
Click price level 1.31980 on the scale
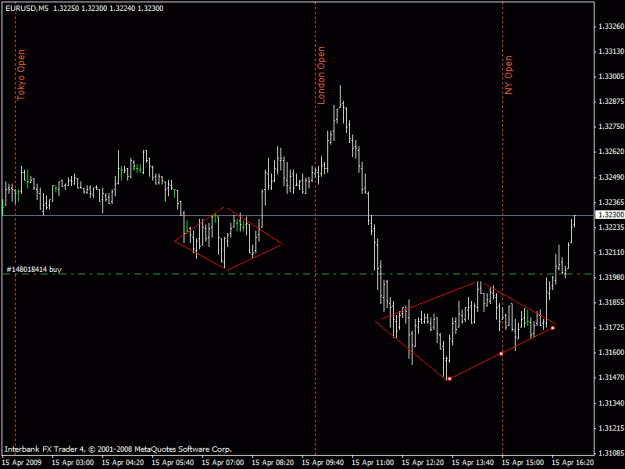click(611, 277)
